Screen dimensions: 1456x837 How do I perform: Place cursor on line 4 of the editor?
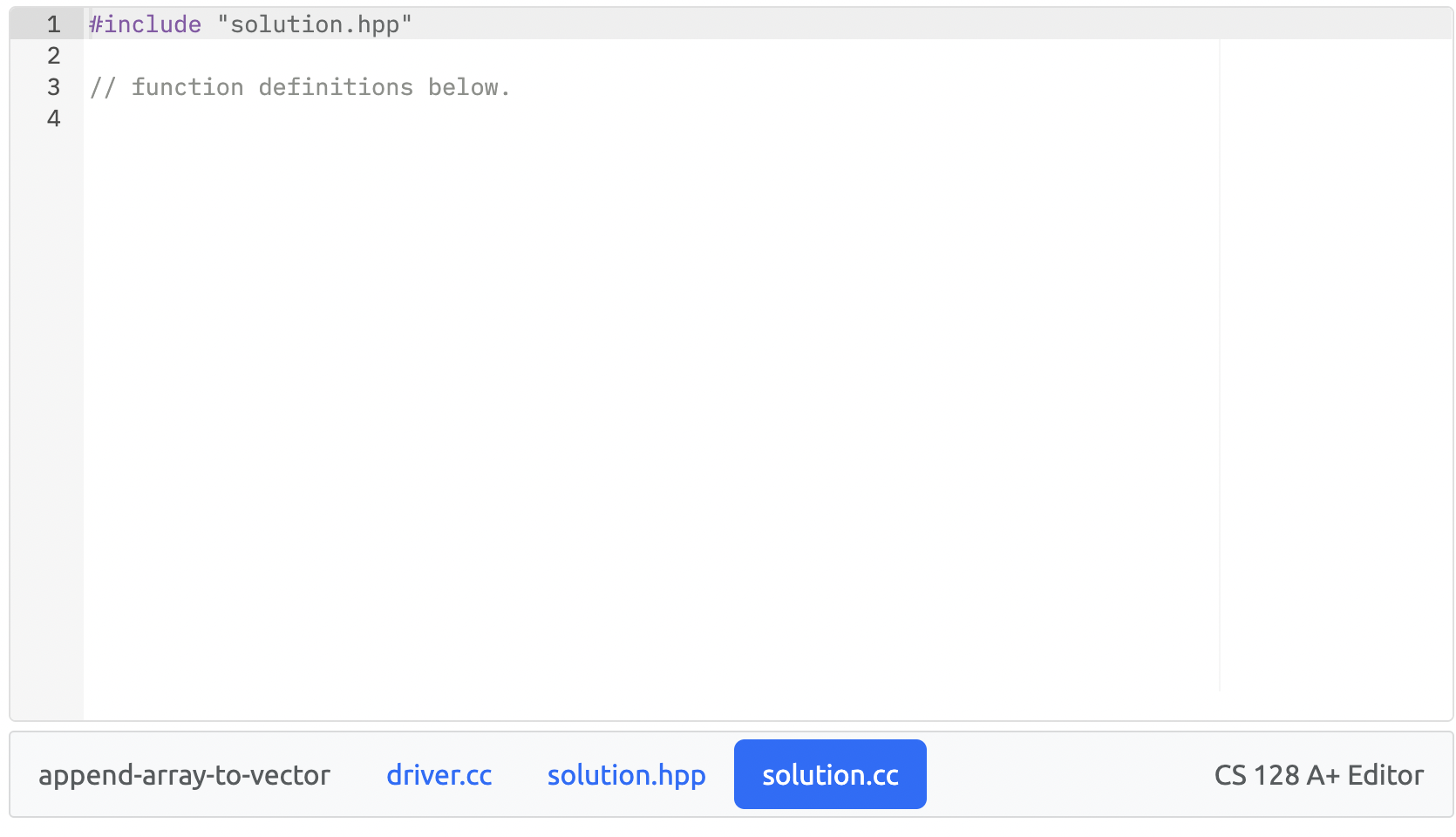(x=262, y=119)
